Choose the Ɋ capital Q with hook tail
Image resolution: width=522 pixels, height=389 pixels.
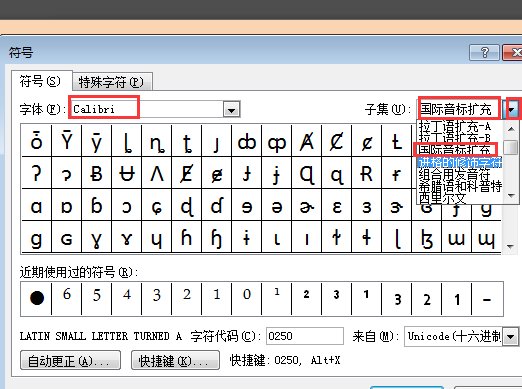click(307, 173)
